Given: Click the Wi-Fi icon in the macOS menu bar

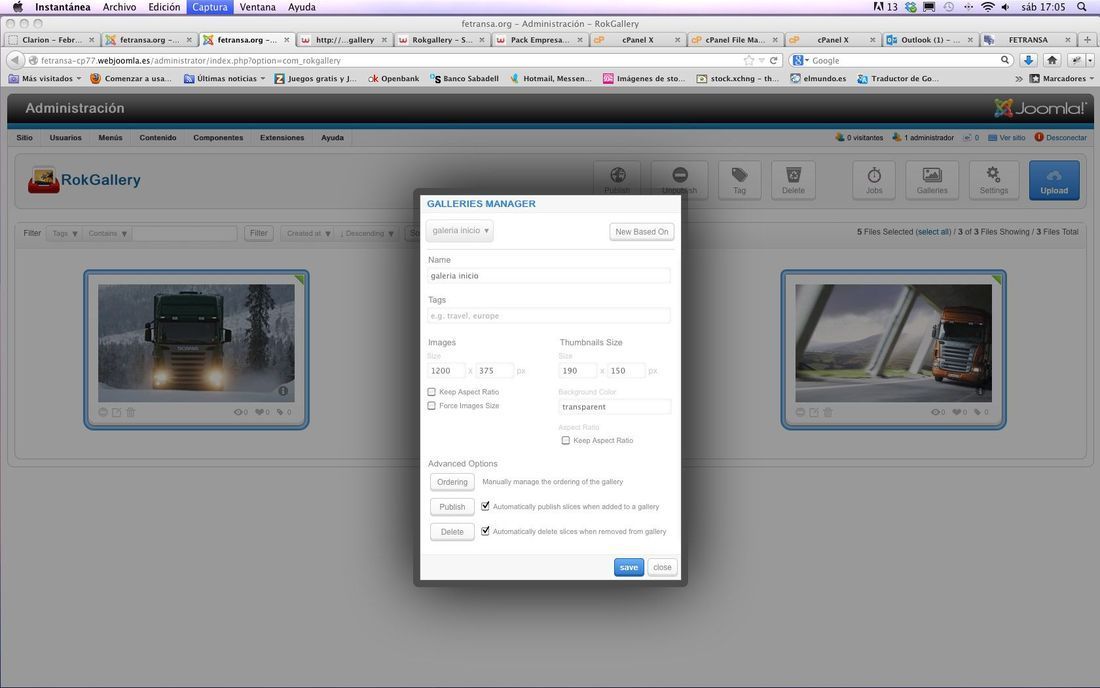Looking at the screenshot, I should pos(988,7).
